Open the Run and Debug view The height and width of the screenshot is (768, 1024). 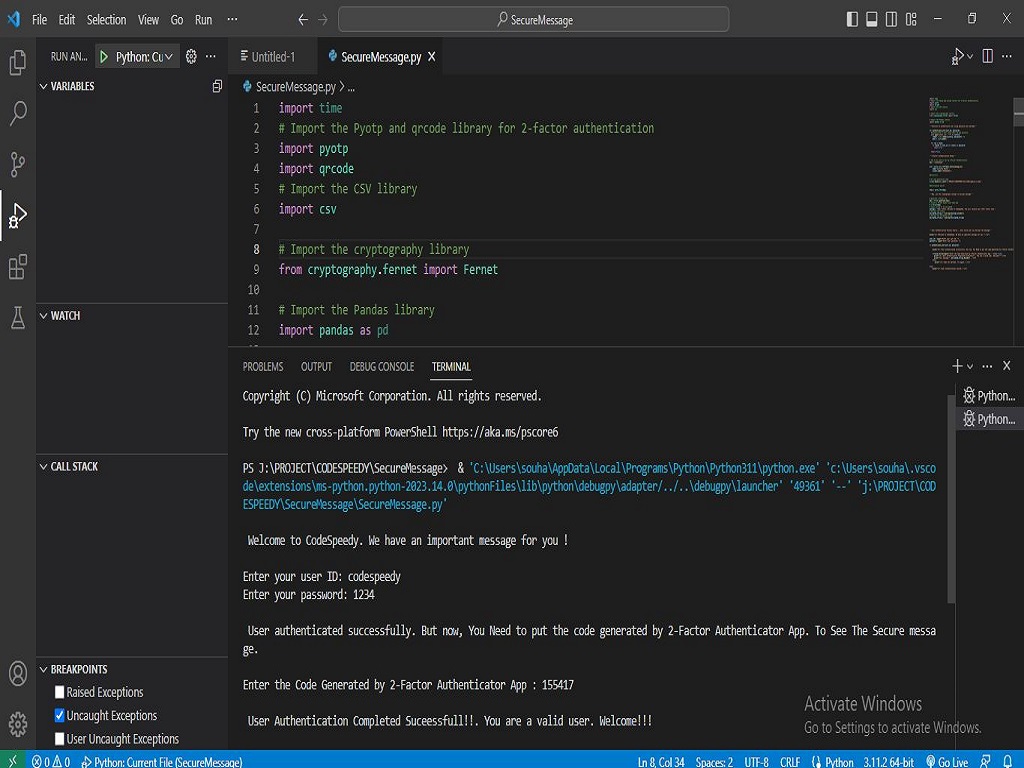click(x=18, y=215)
